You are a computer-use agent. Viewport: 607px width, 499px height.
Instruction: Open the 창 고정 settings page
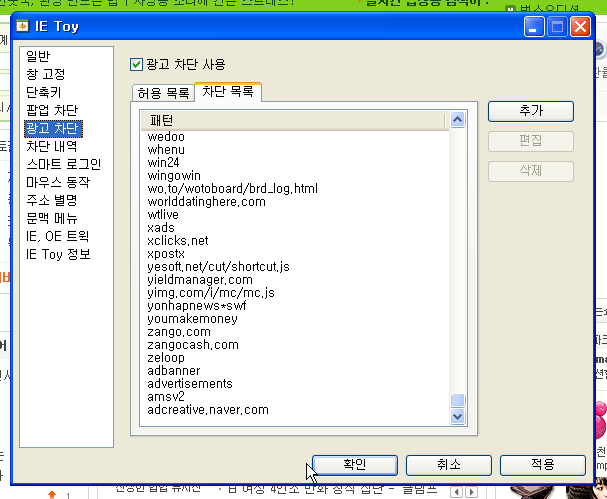tap(45, 74)
